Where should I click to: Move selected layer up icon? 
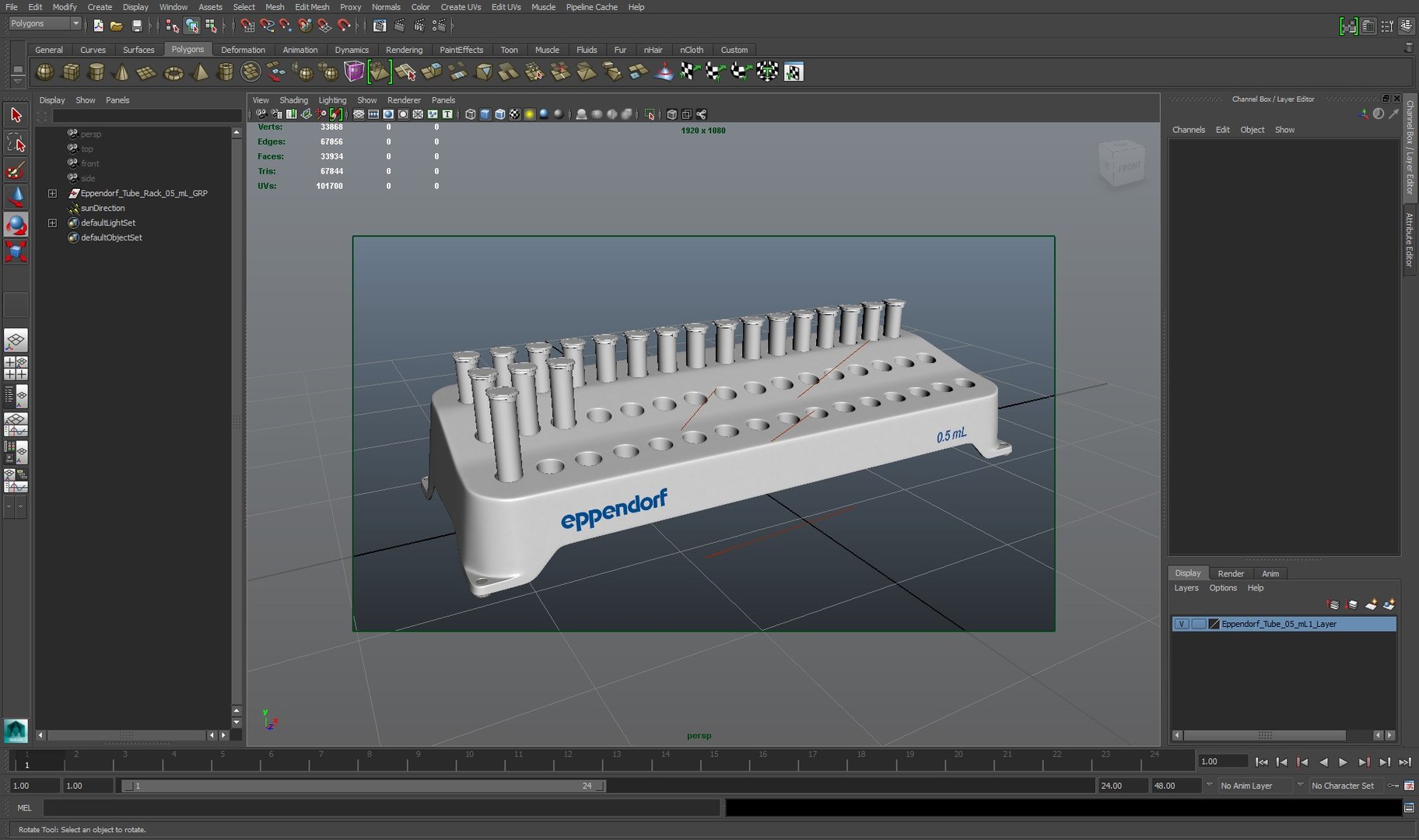tap(1333, 604)
